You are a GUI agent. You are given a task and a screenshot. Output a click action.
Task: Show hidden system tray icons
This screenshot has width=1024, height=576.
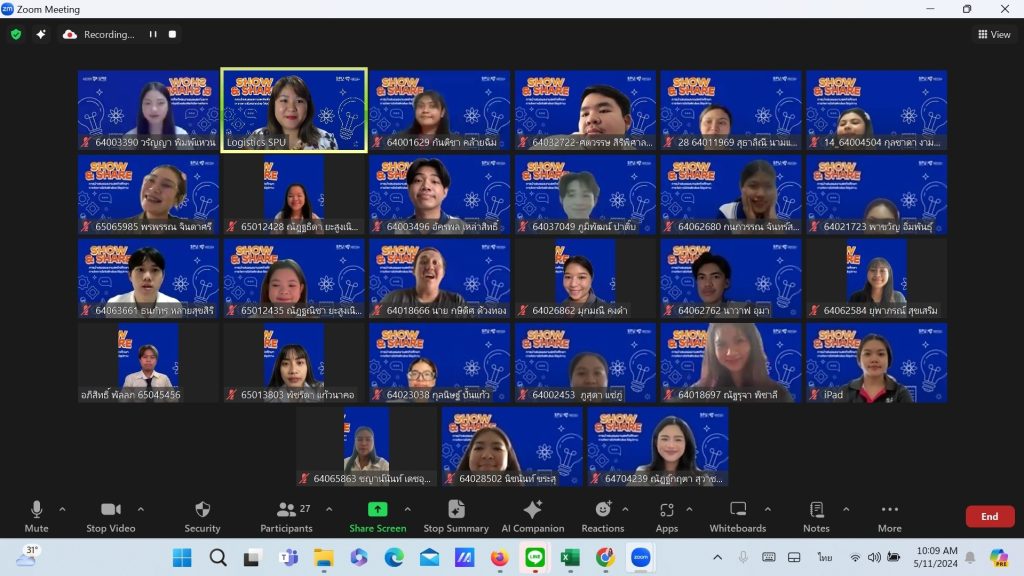click(717, 557)
